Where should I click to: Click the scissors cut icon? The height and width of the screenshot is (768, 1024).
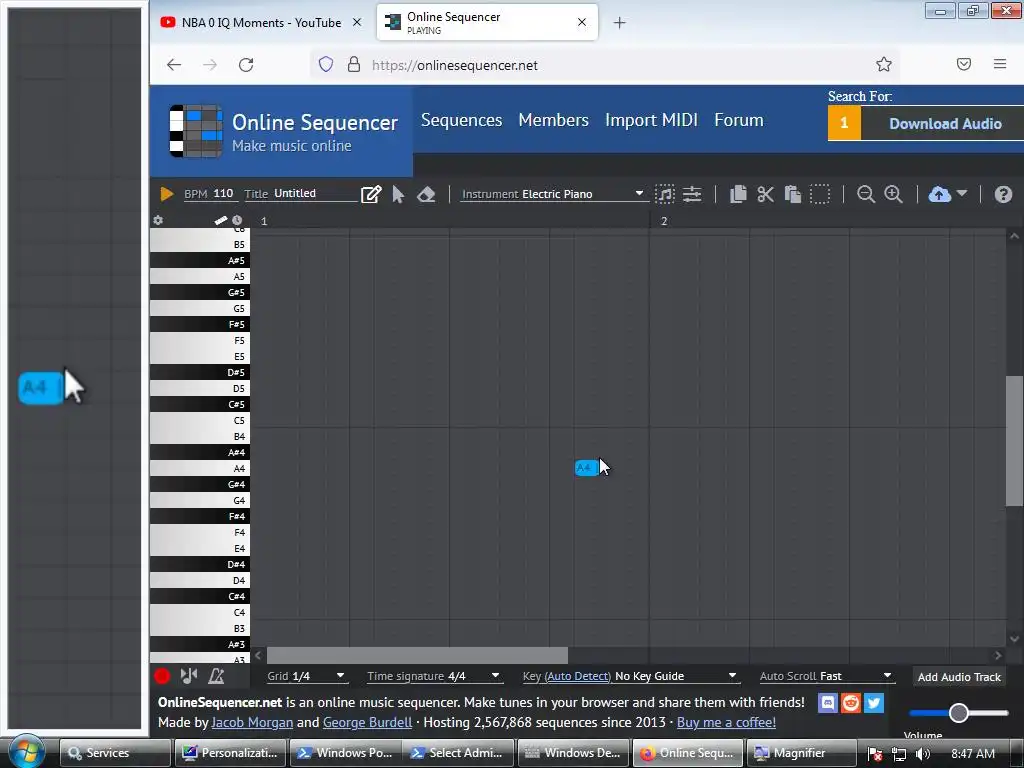765,194
